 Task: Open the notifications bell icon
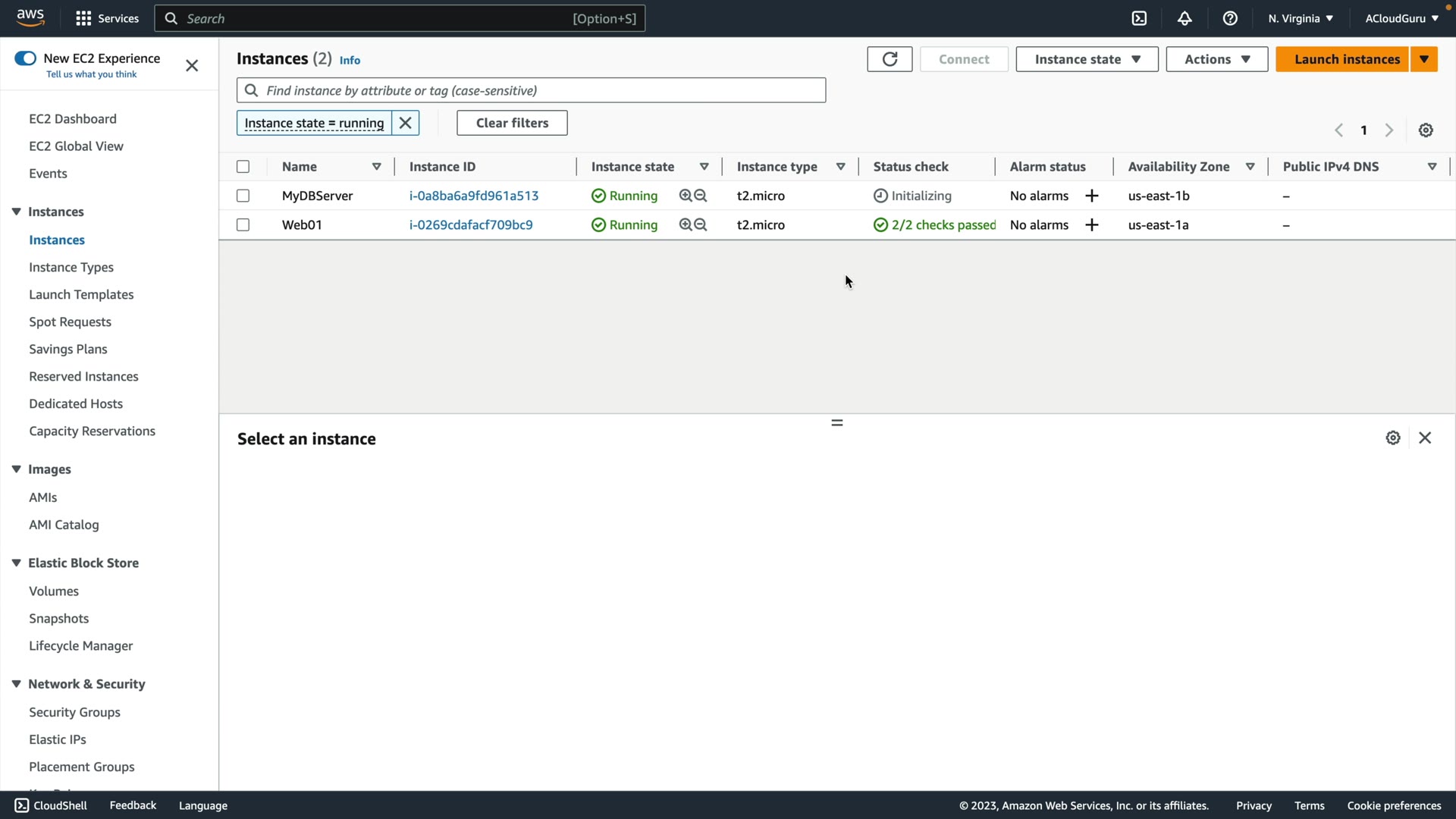coord(1185,18)
